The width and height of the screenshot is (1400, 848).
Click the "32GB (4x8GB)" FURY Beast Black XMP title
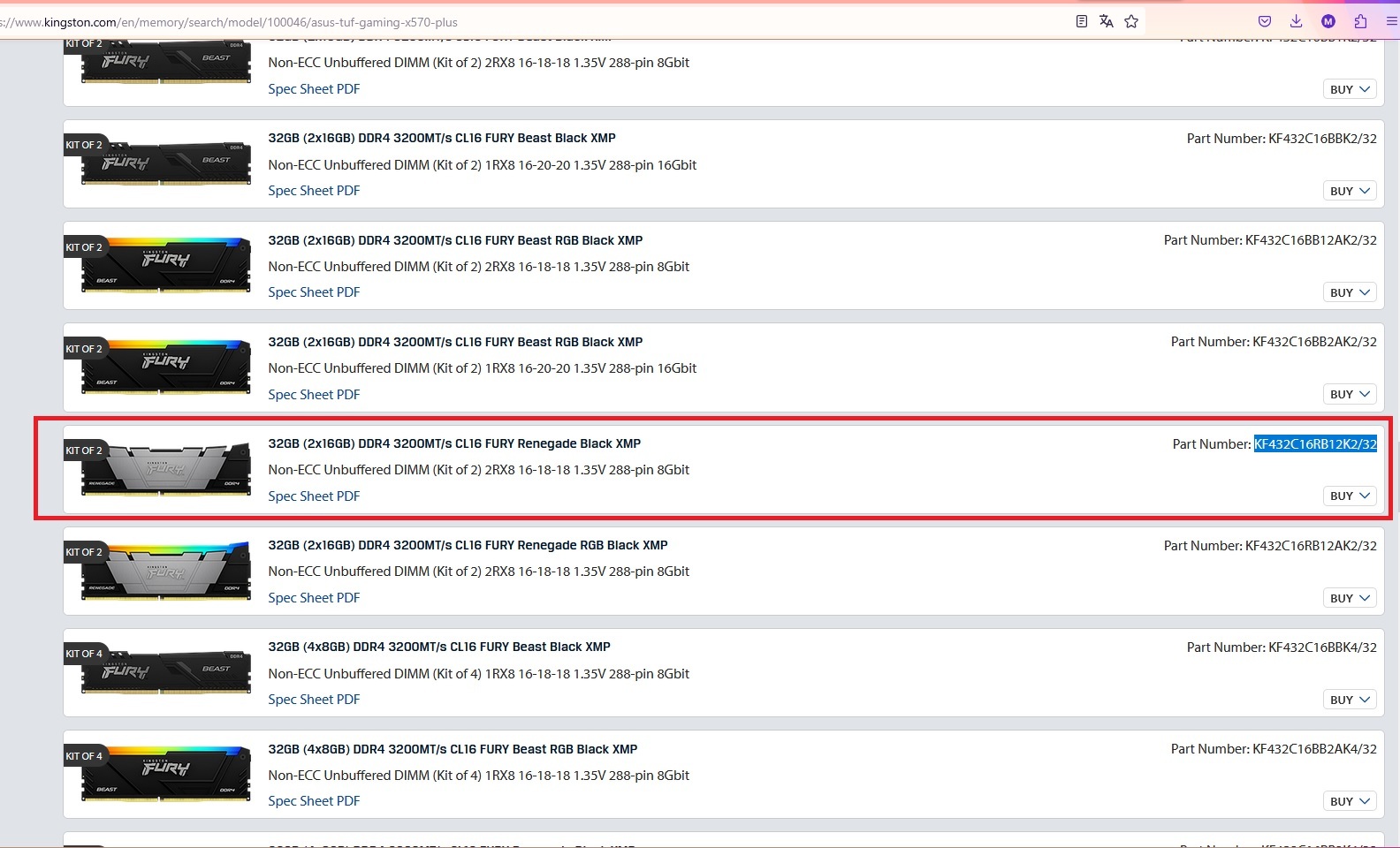click(x=439, y=647)
